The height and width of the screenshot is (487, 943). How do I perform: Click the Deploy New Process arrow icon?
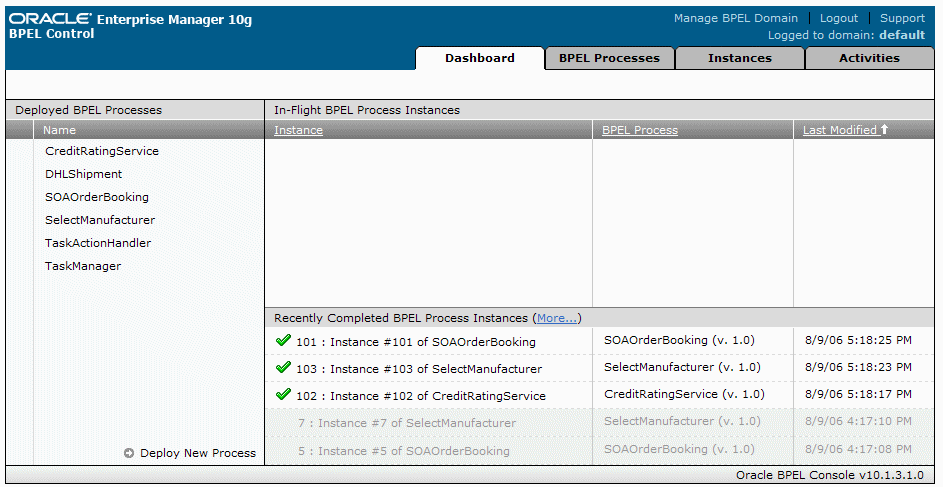129,453
